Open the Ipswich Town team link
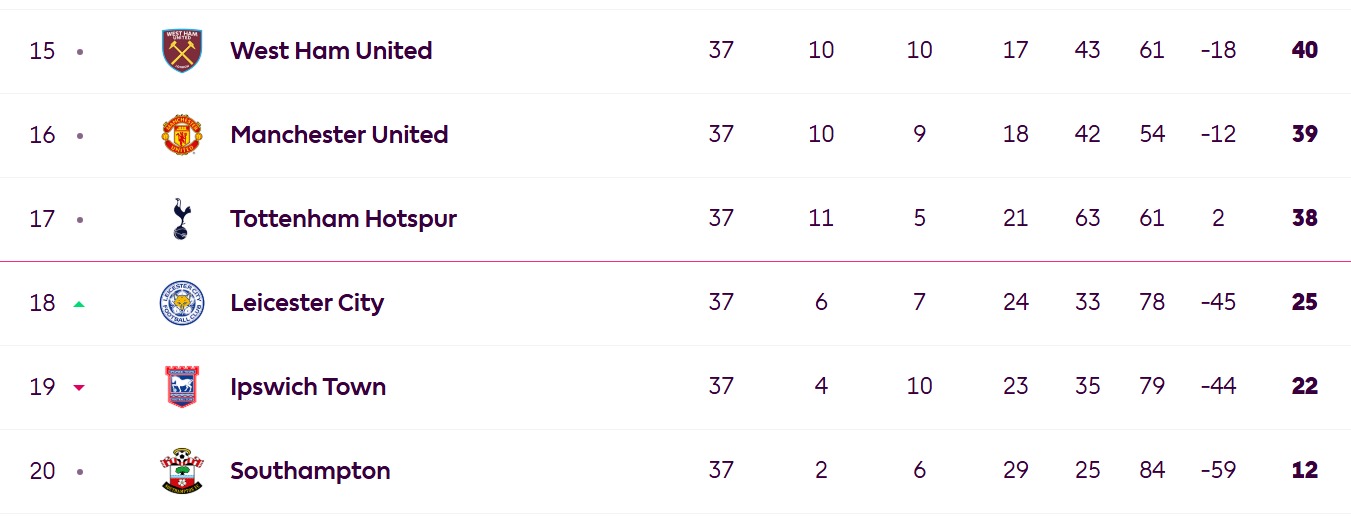The width and height of the screenshot is (1351, 520). click(308, 387)
